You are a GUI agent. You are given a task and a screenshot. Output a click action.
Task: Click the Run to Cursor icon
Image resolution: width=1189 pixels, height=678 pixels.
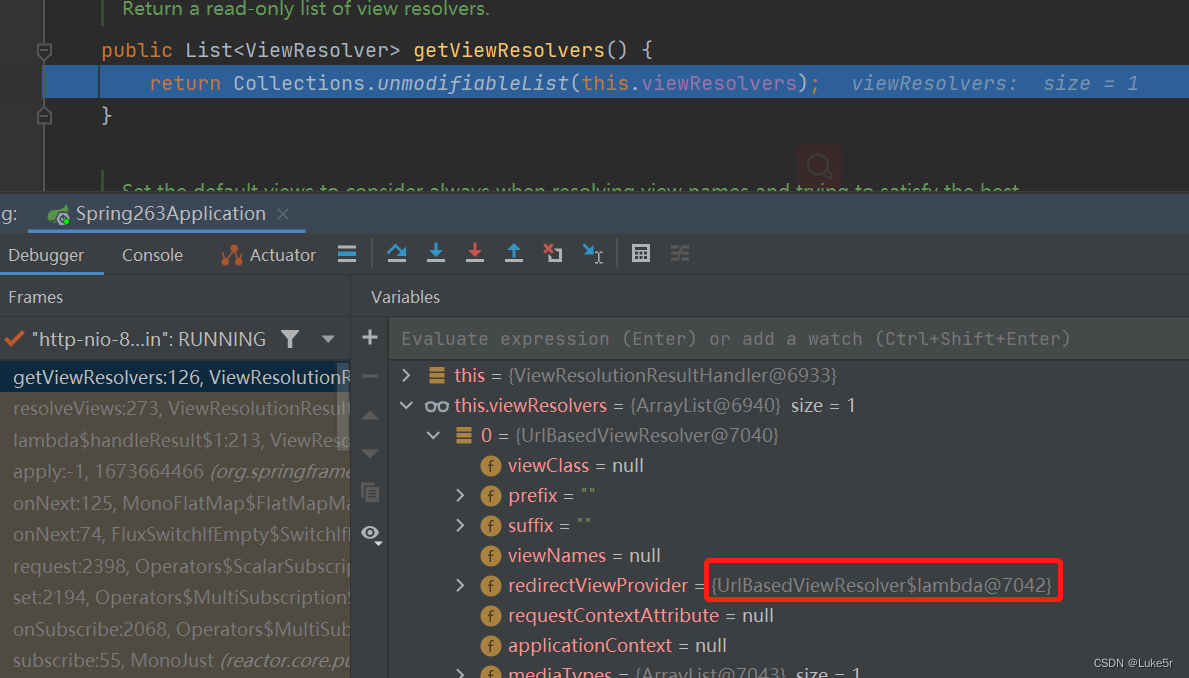coord(592,253)
